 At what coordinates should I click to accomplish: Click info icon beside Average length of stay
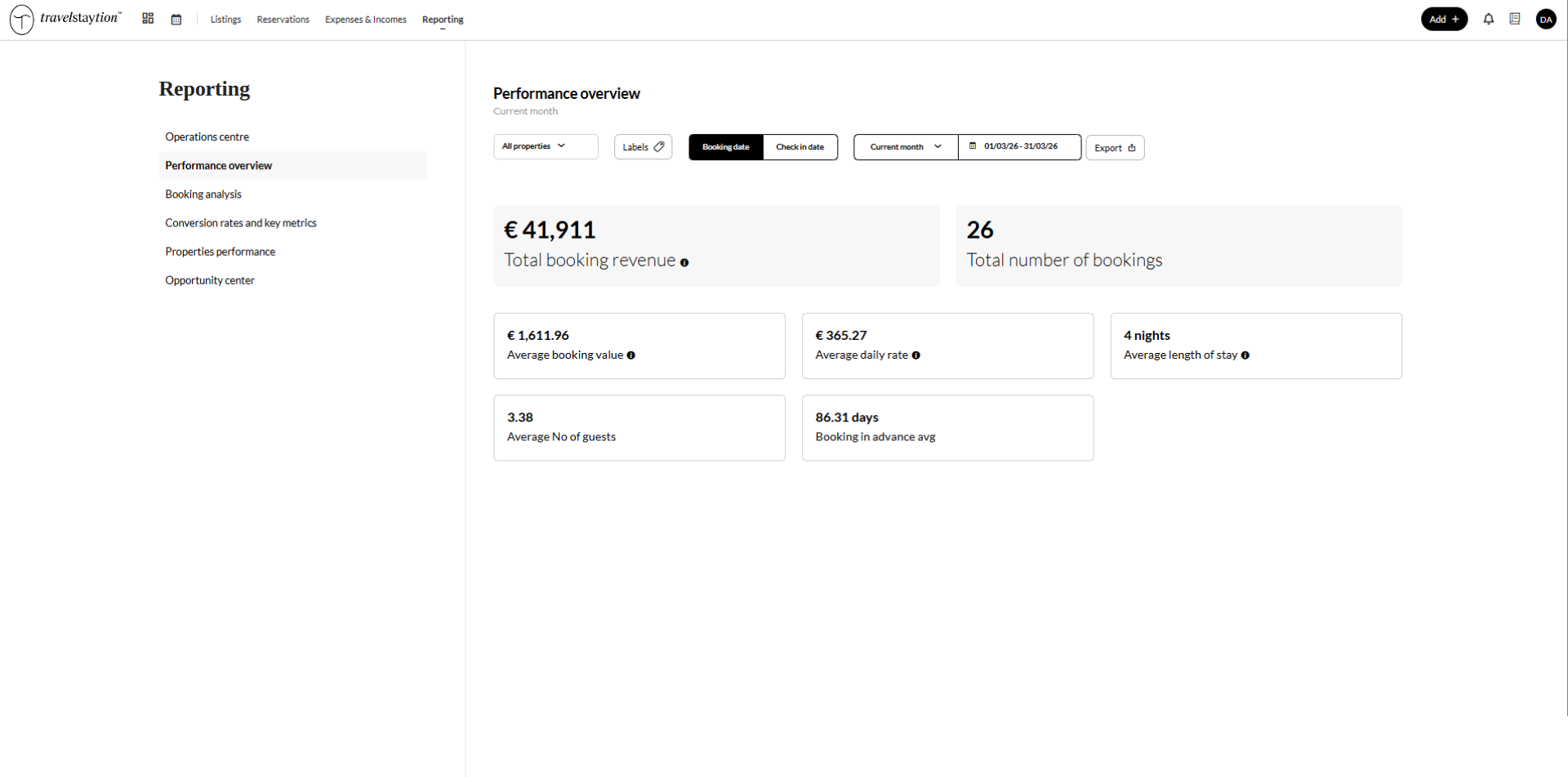1245,355
